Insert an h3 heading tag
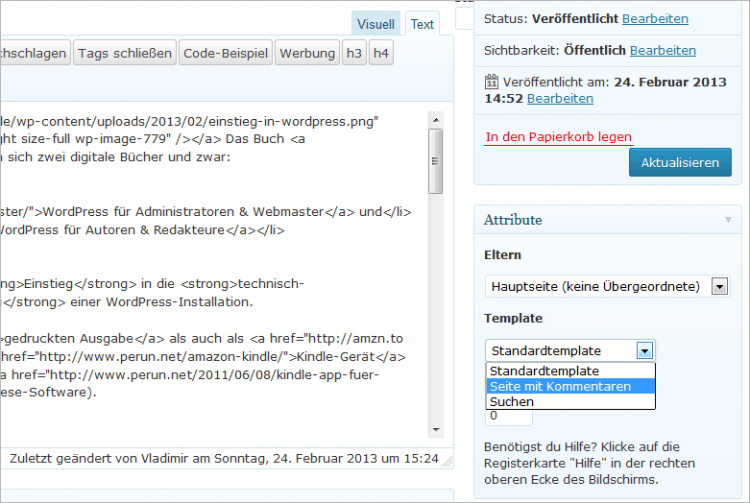Image resolution: width=750 pixels, height=503 pixels. (x=354, y=53)
